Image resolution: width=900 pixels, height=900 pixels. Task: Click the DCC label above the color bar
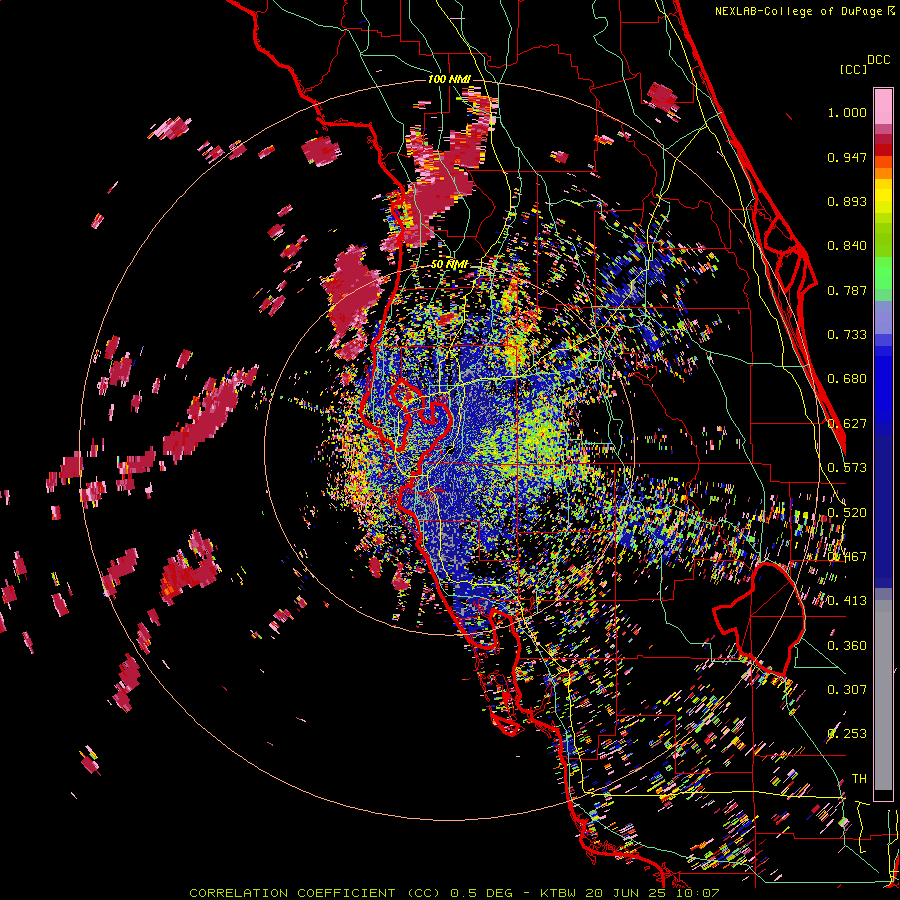878,60
